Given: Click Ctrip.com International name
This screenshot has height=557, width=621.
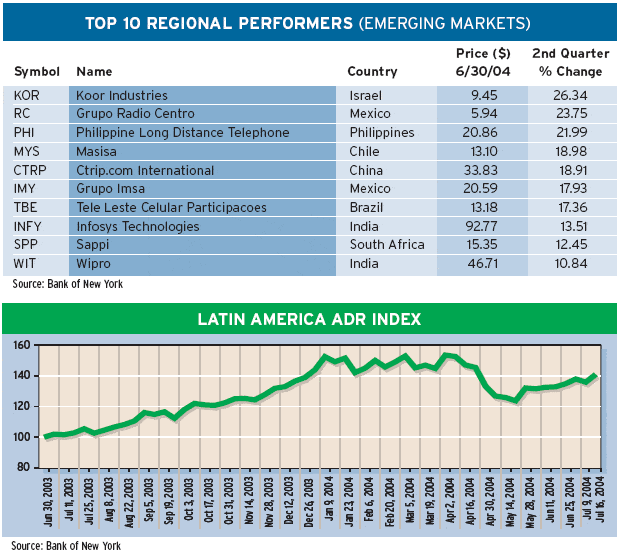Looking at the screenshot, I should pos(145,170).
